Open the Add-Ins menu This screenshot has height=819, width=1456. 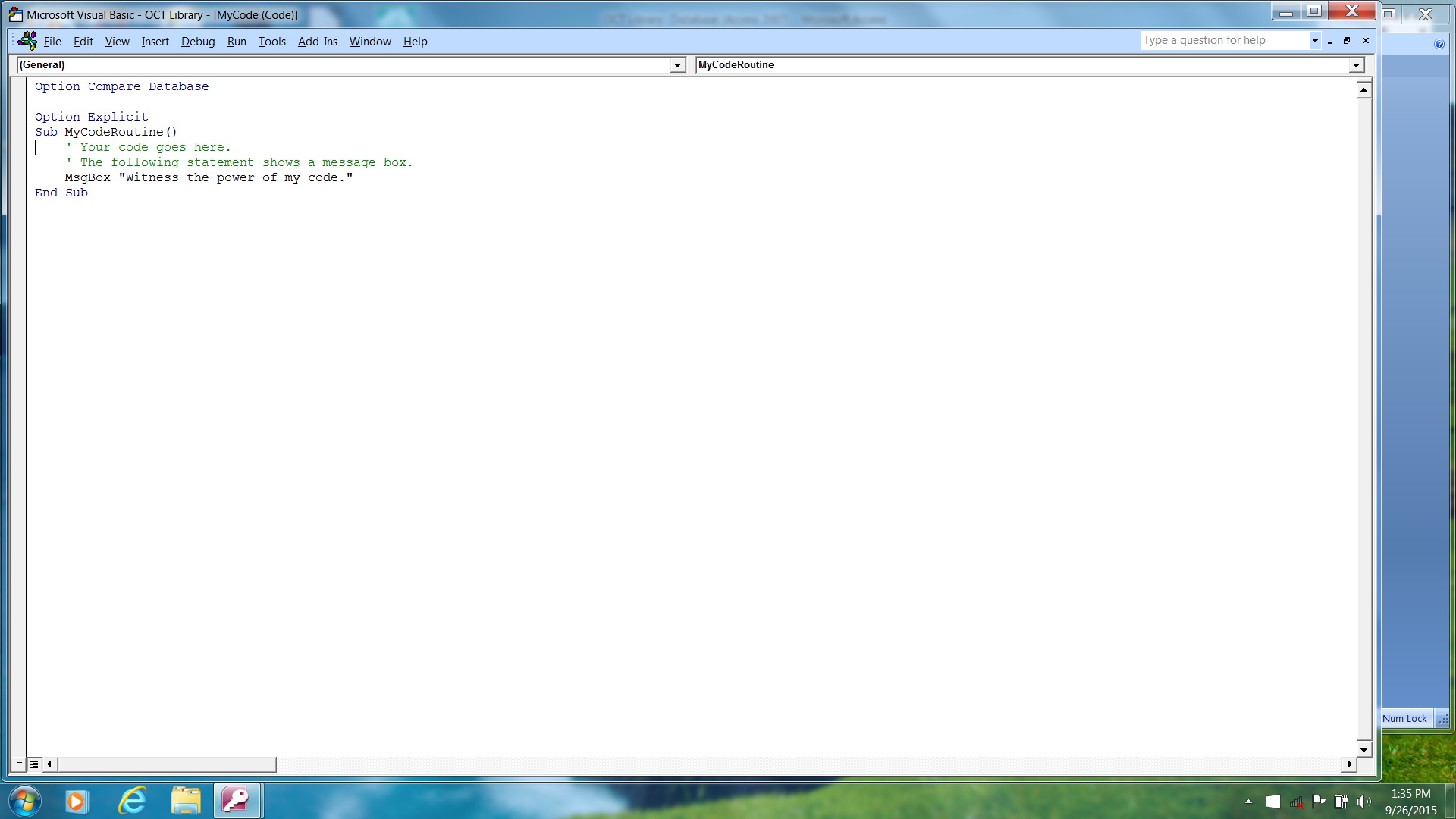coord(317,41)
